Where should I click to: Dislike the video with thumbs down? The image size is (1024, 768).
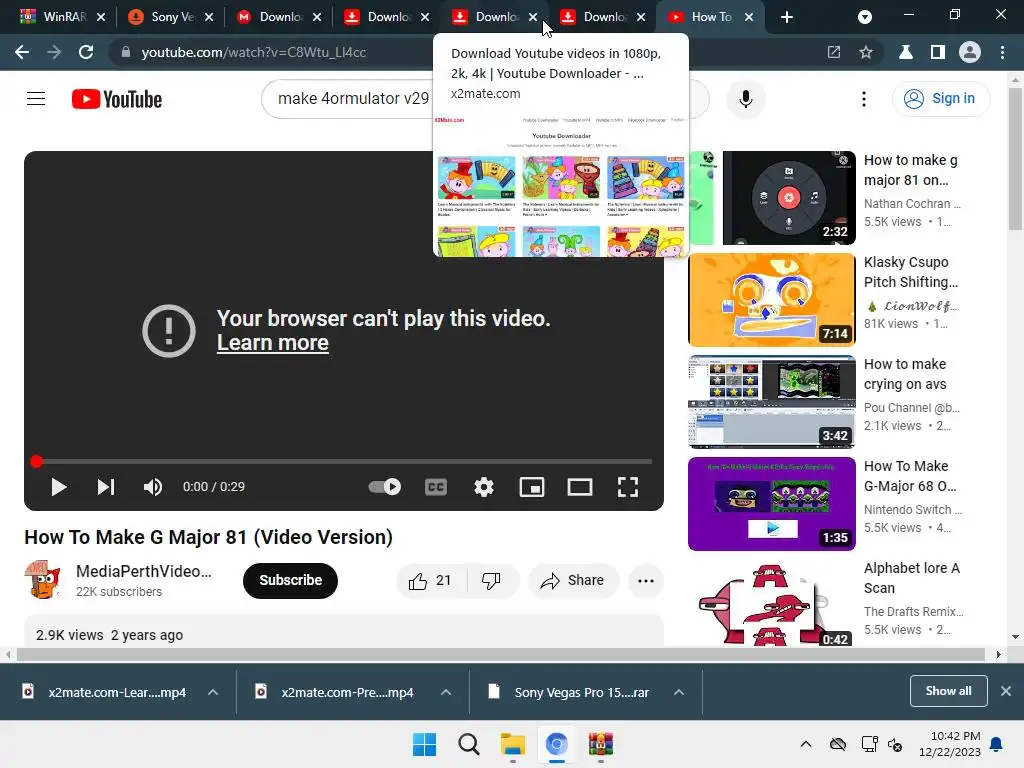coord(492,581)
